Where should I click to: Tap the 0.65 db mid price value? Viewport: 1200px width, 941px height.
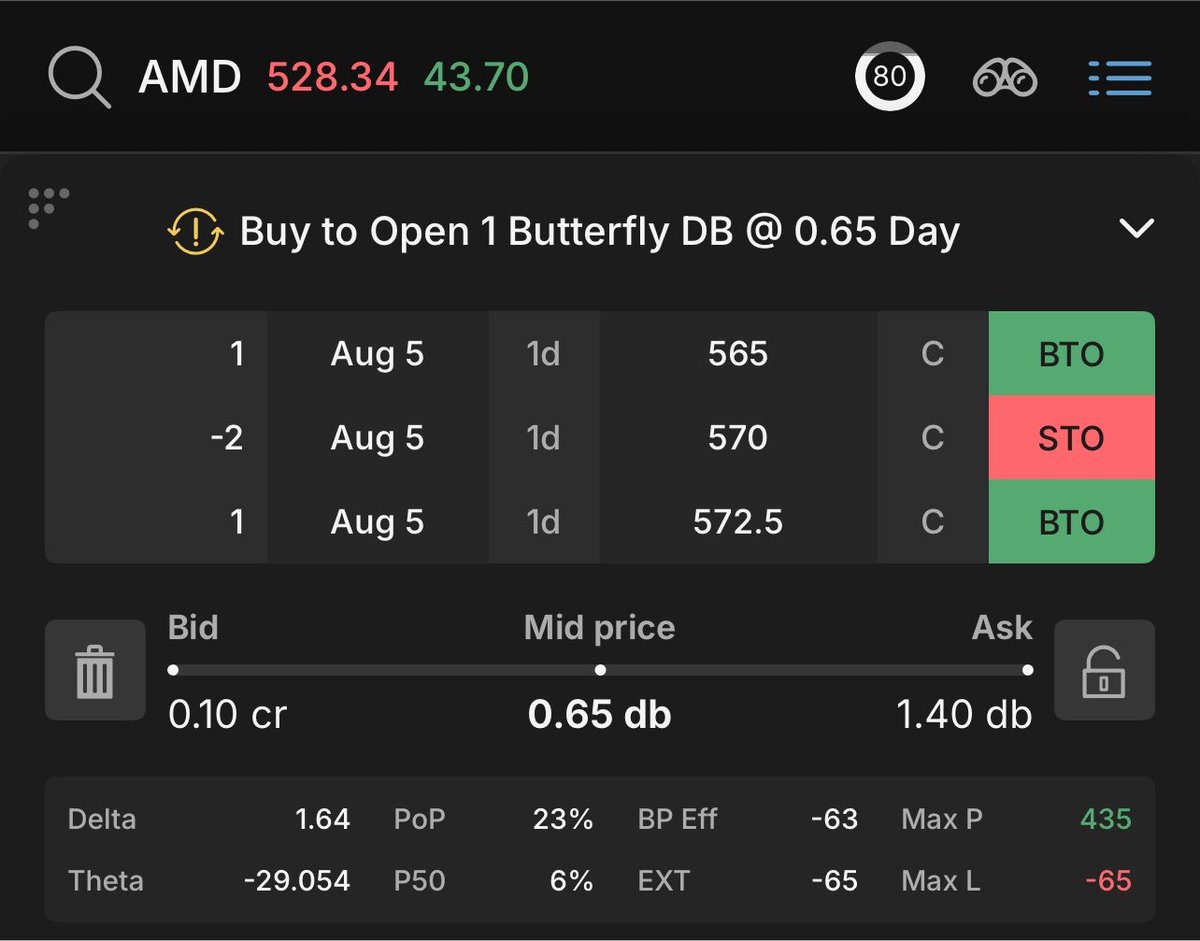coord(600,714)
